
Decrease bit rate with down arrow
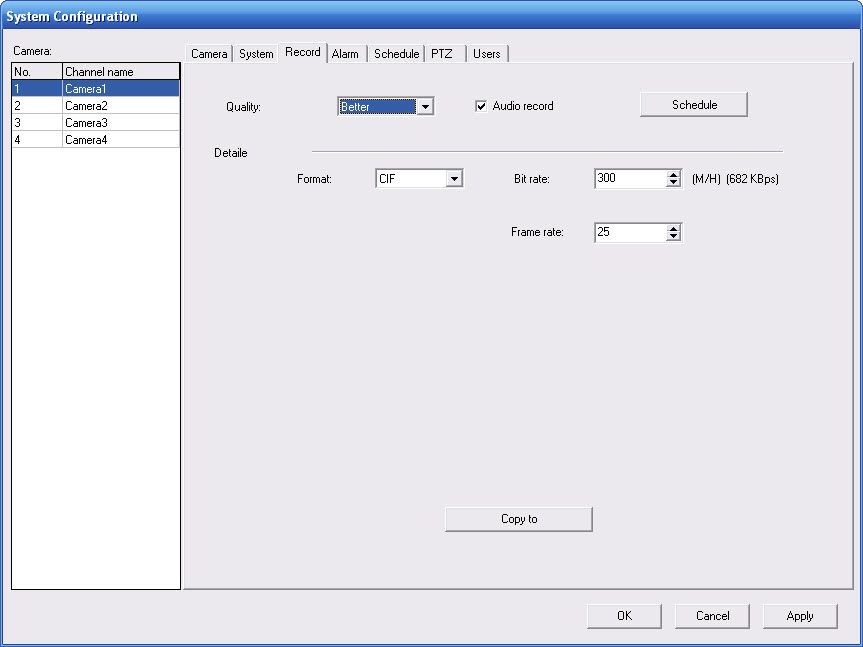tap(673, 183)
